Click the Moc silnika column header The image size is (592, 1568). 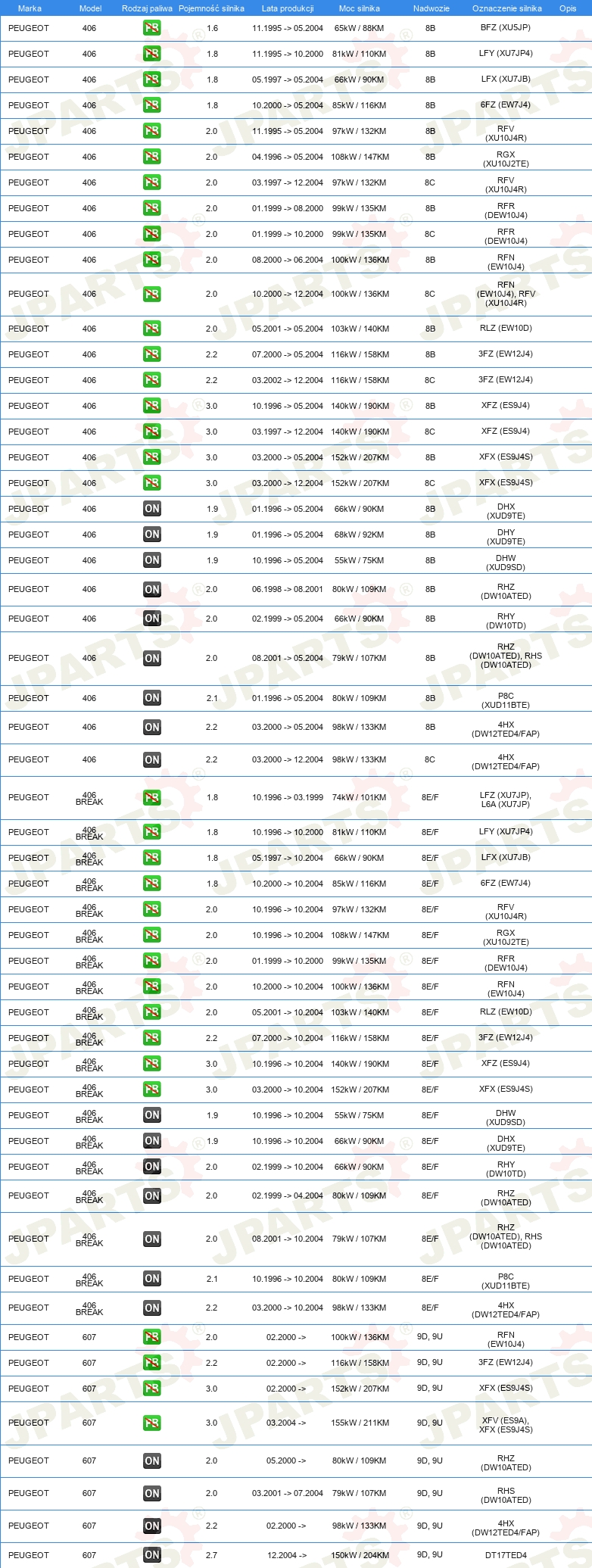(x=360, y=8)
